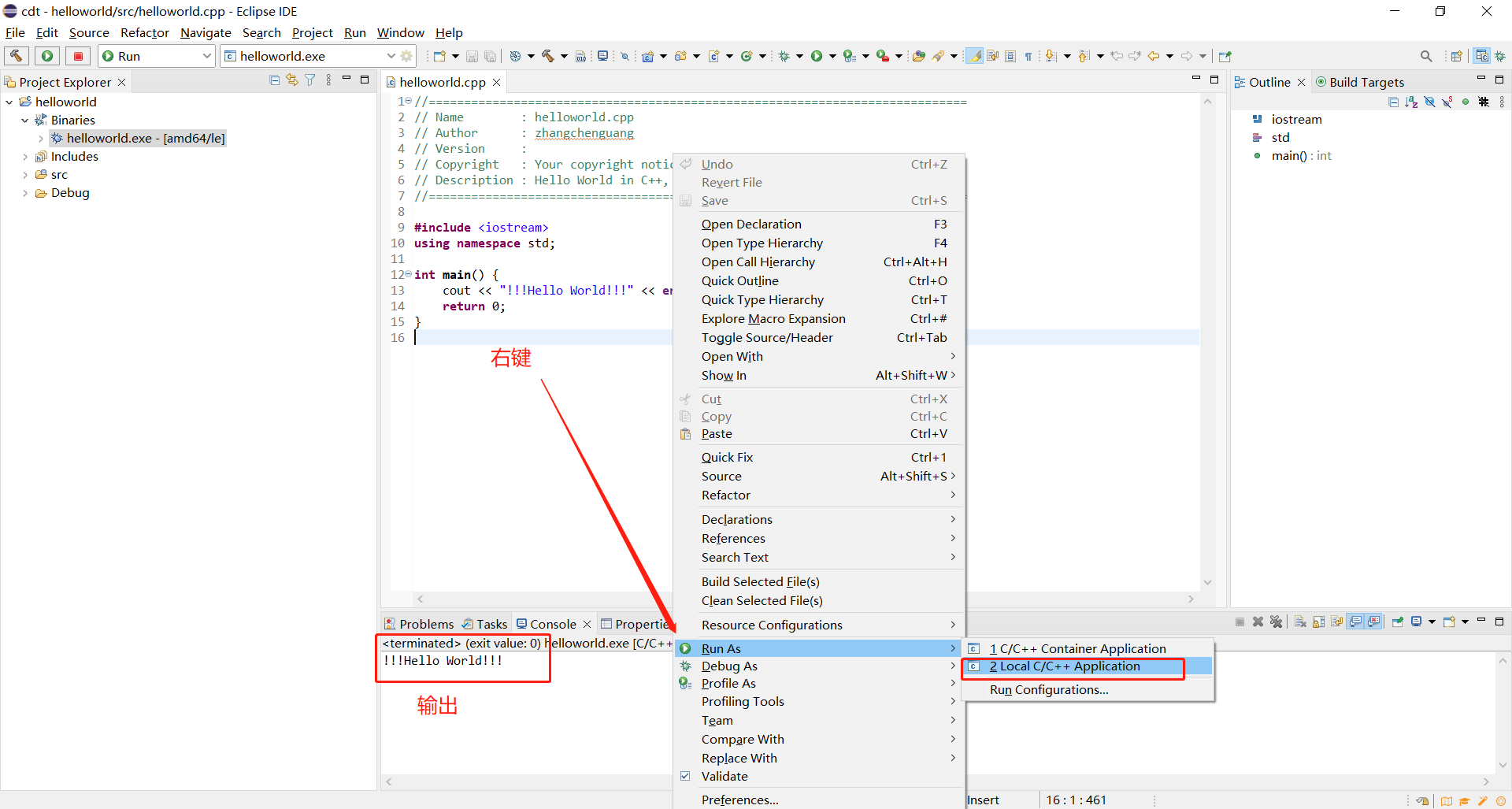The image size is (1512, 809).
Task: Collapse the helloworld project node
Action: (9, 102)
